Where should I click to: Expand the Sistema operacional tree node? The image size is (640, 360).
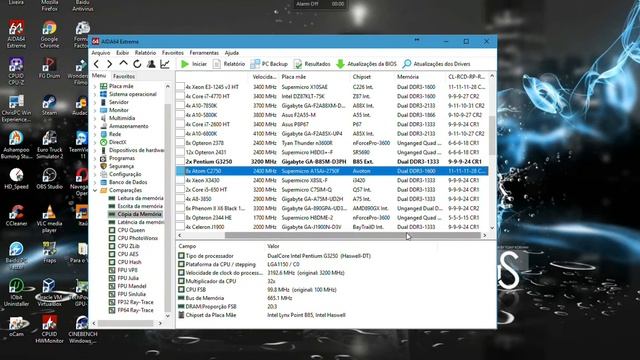click(95, 94)
